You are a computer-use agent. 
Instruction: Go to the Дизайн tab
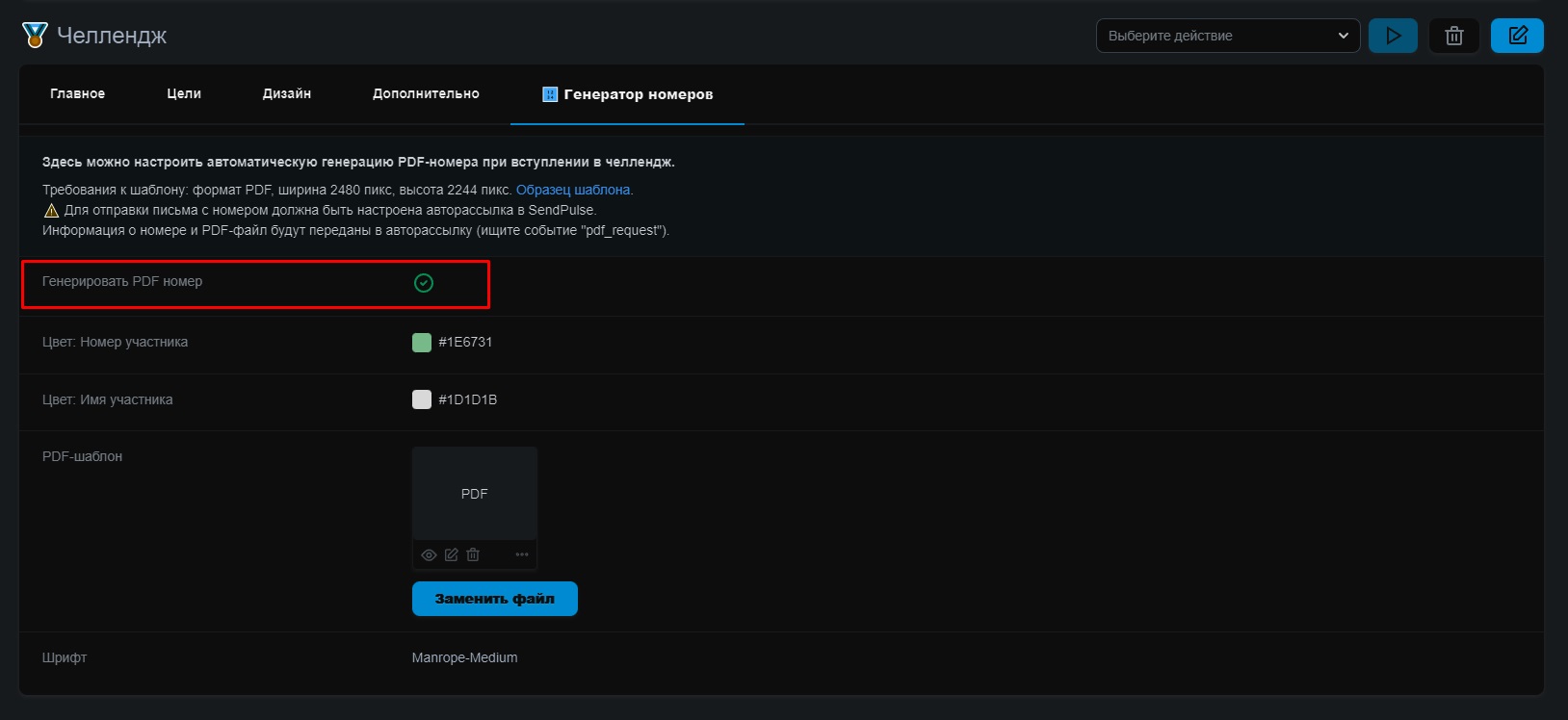287,93
